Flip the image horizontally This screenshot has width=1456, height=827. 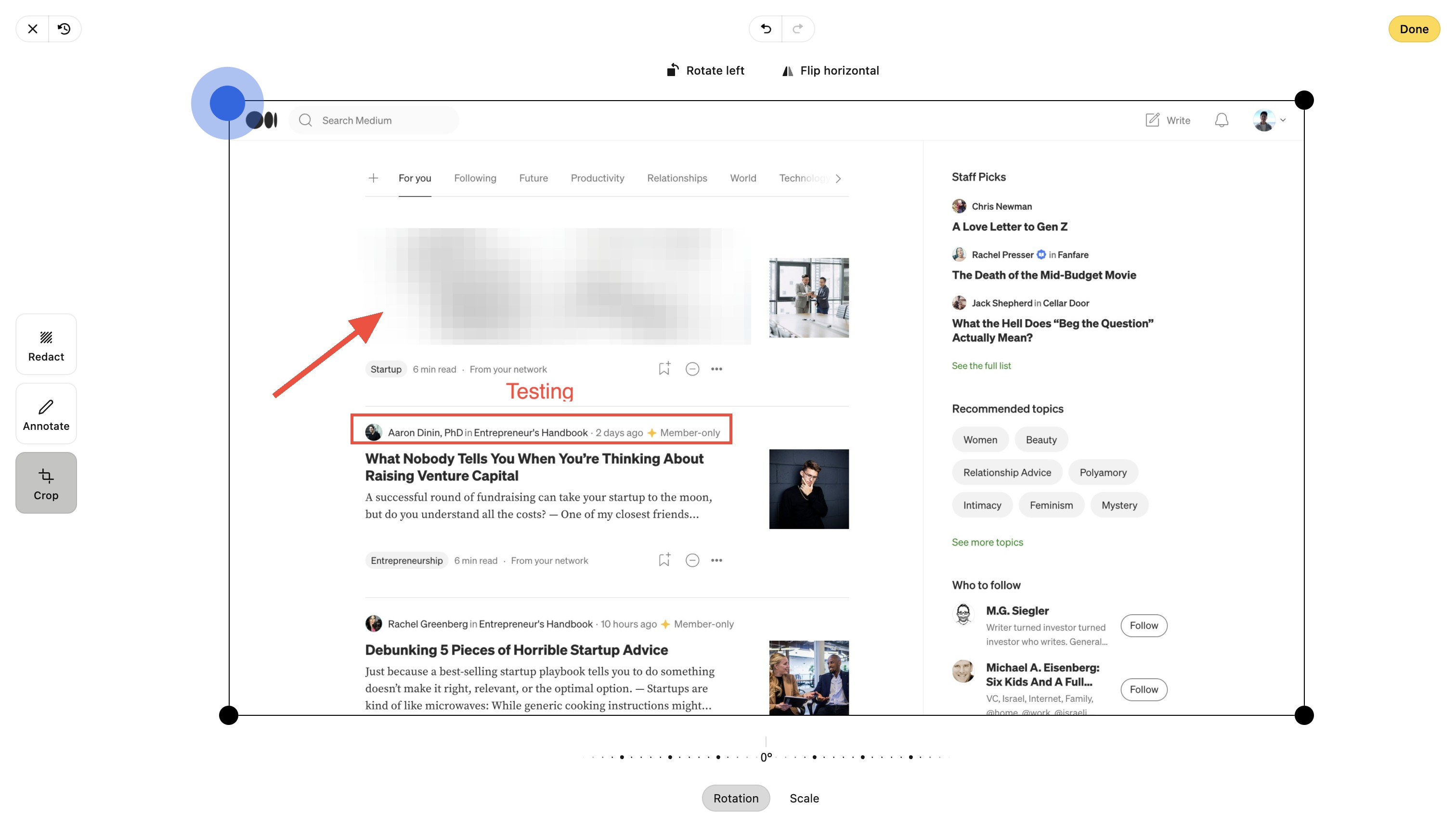coord(830,70)
